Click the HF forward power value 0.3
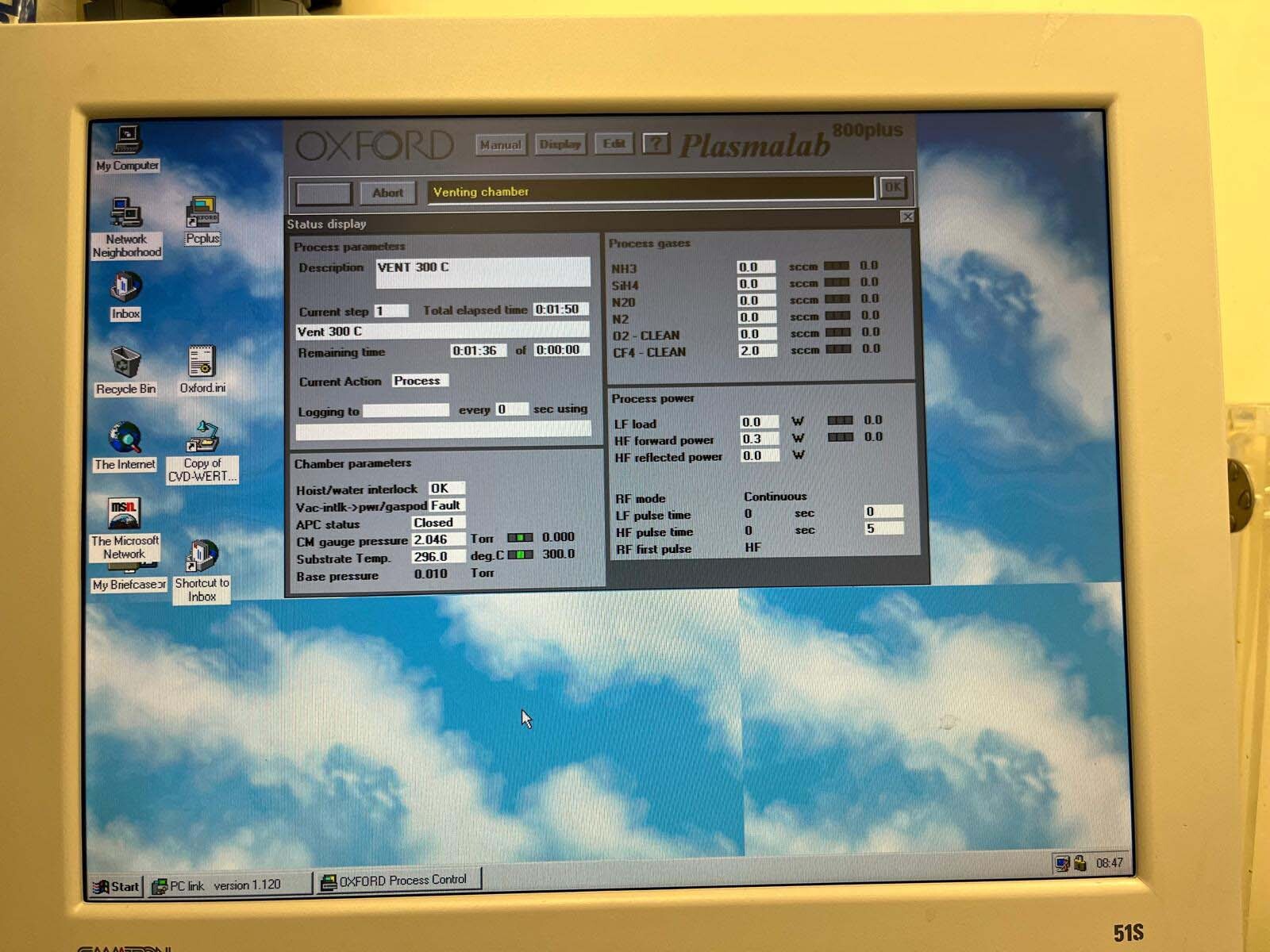 (760, 439)
